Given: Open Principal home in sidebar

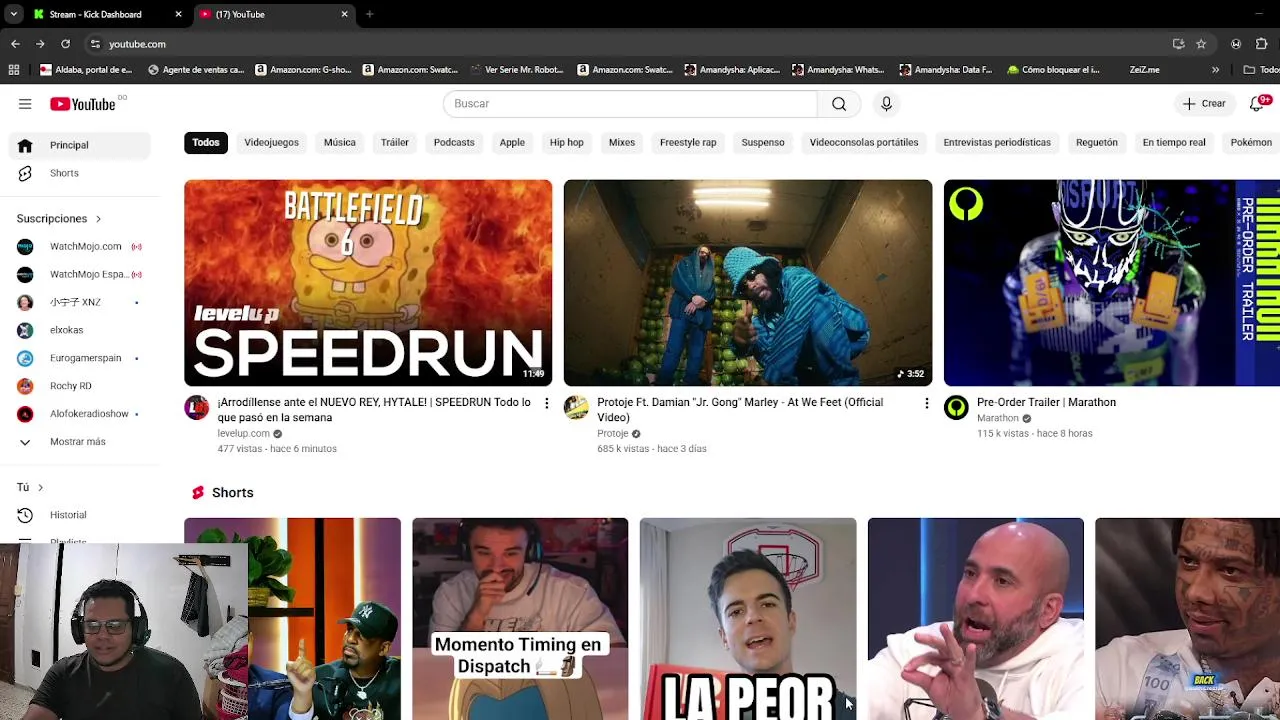Looking at the screenshot, I should coord(79,145).
